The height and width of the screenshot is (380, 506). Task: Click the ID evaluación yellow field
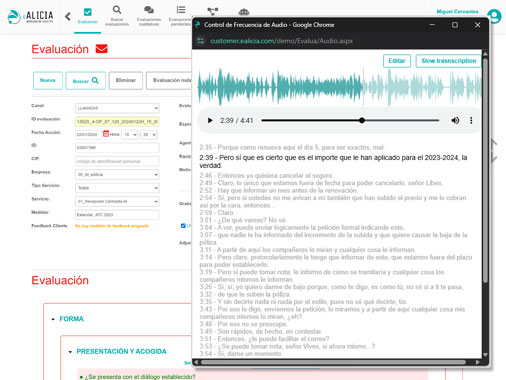pos(117,122)
